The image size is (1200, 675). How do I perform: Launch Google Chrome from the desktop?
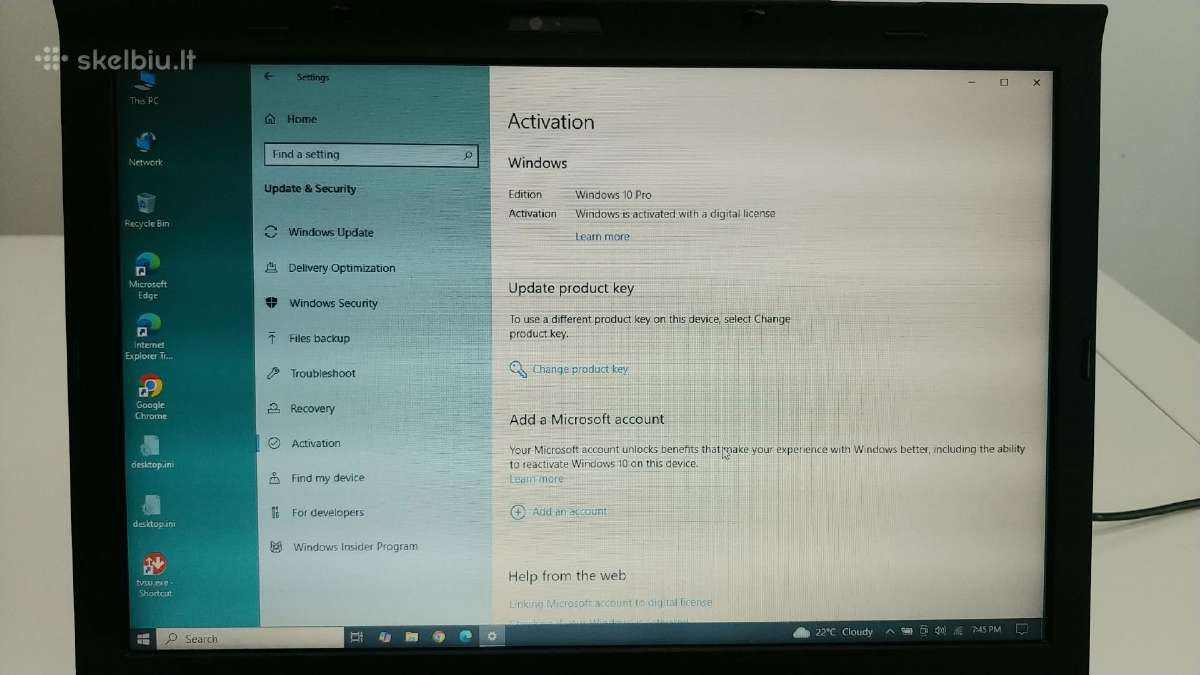(x=150, y=397)
